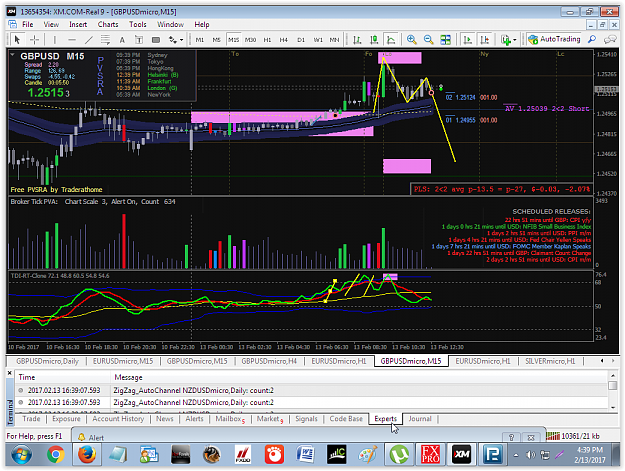Set timeframe to M1
625x471 pixels.
tap(200, 40)
